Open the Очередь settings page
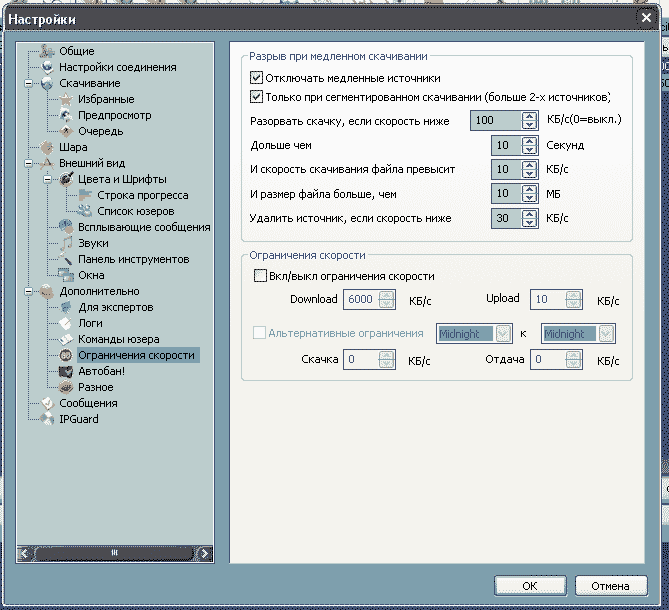669x610 pixels. click(100, 131)
